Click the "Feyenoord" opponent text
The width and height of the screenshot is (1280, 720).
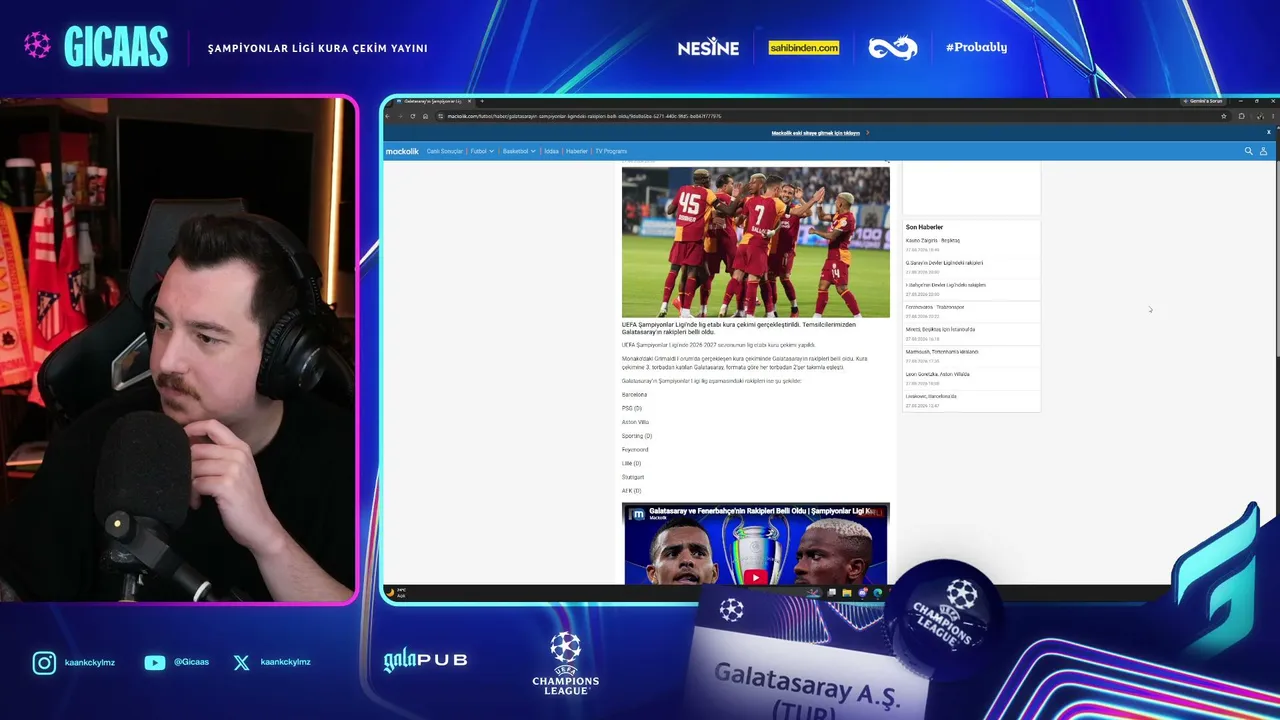pos(635,450)
